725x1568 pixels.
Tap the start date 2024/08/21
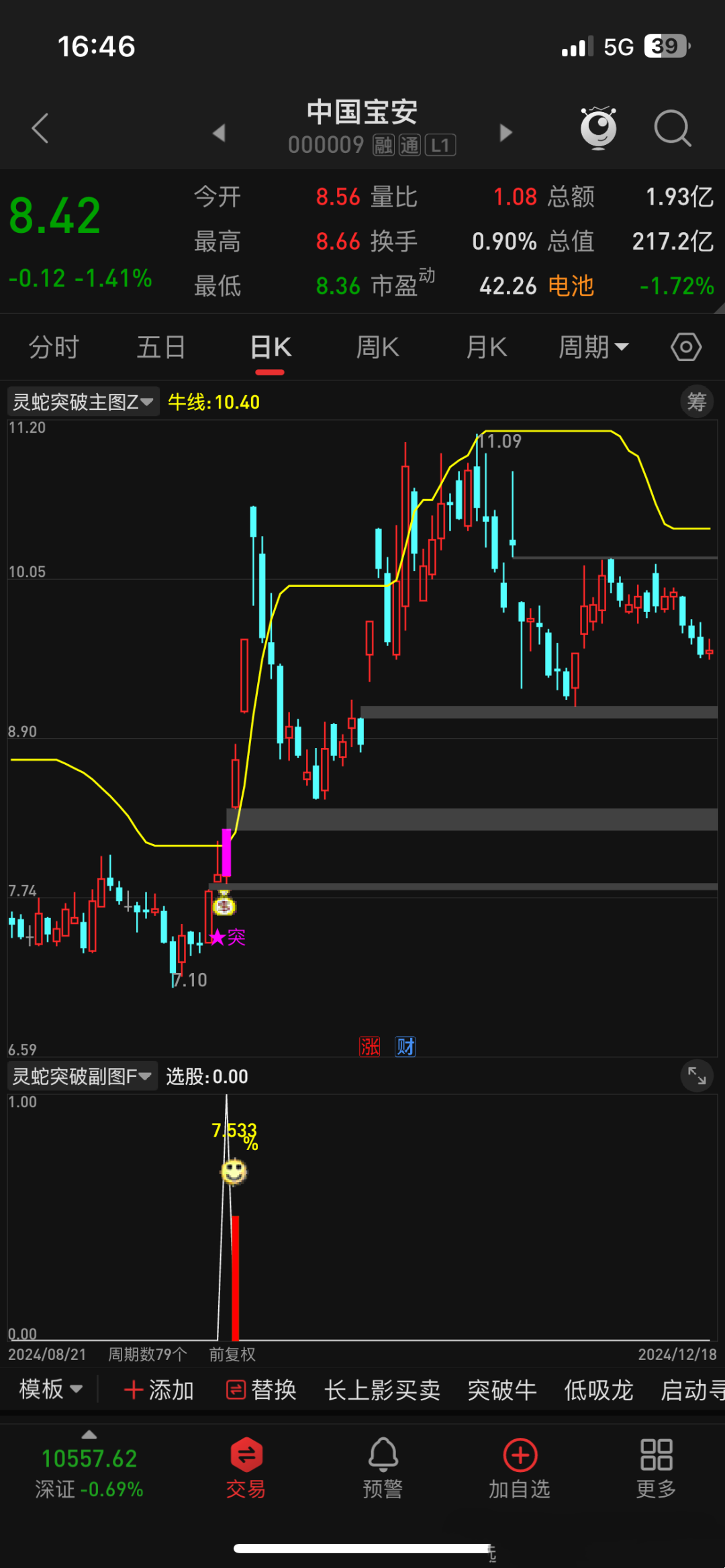click(x=47, y=1354)
